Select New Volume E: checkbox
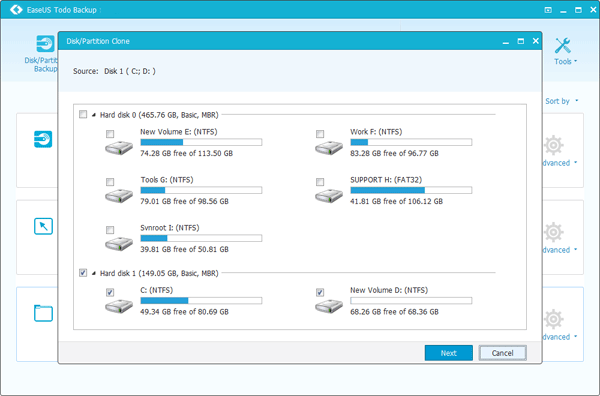 point(110,134)
